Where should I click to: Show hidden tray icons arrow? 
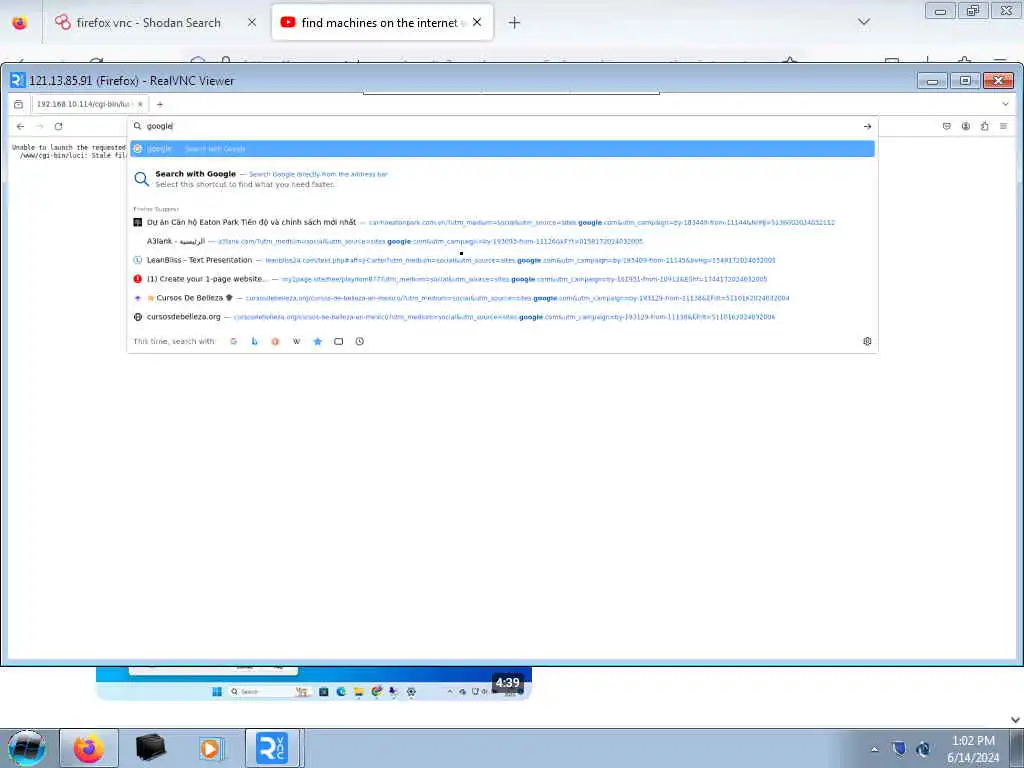(874, 749)
